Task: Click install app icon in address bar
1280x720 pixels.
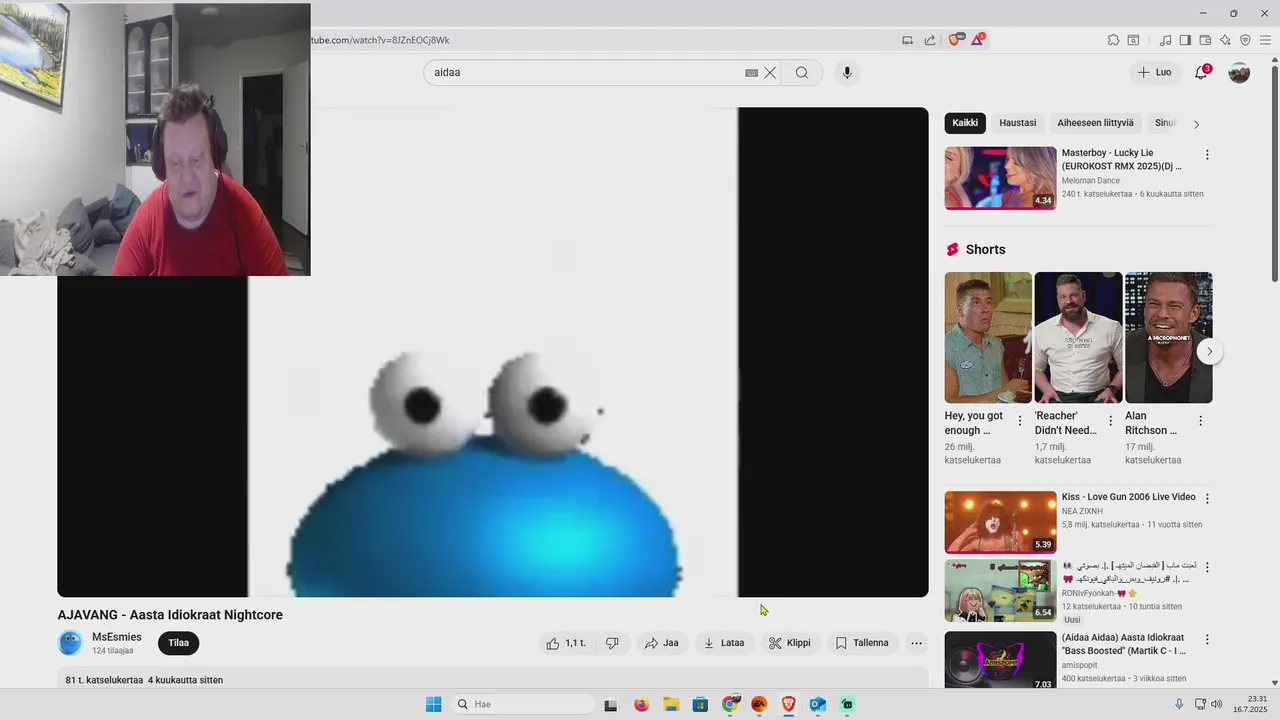Action: (x=908, y=40)
